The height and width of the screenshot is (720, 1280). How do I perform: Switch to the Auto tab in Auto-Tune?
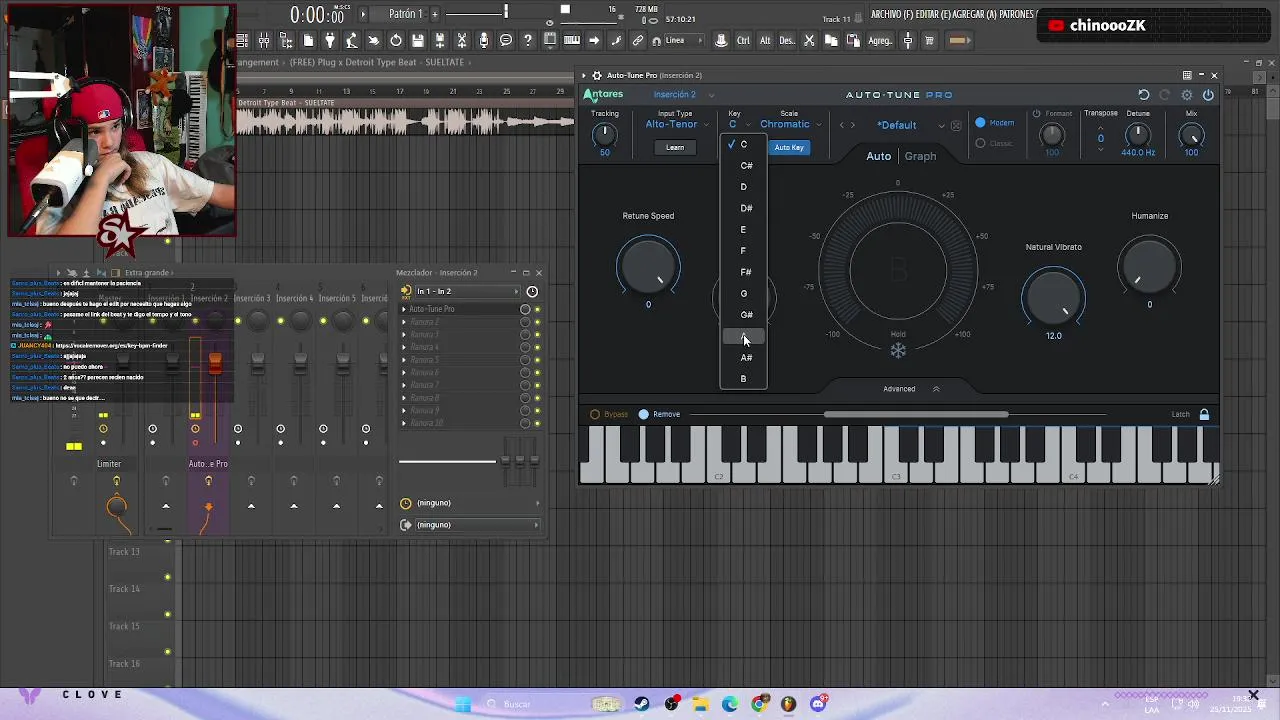878,156
